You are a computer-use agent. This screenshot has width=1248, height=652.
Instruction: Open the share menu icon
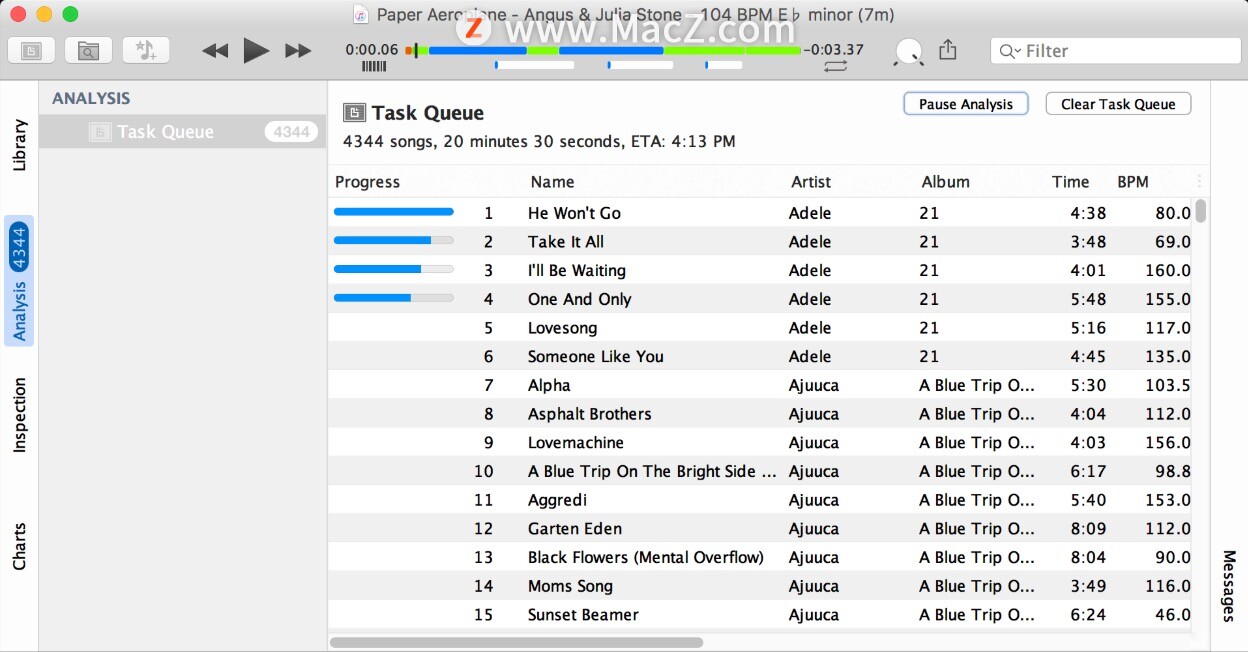(x=948, y=50)
